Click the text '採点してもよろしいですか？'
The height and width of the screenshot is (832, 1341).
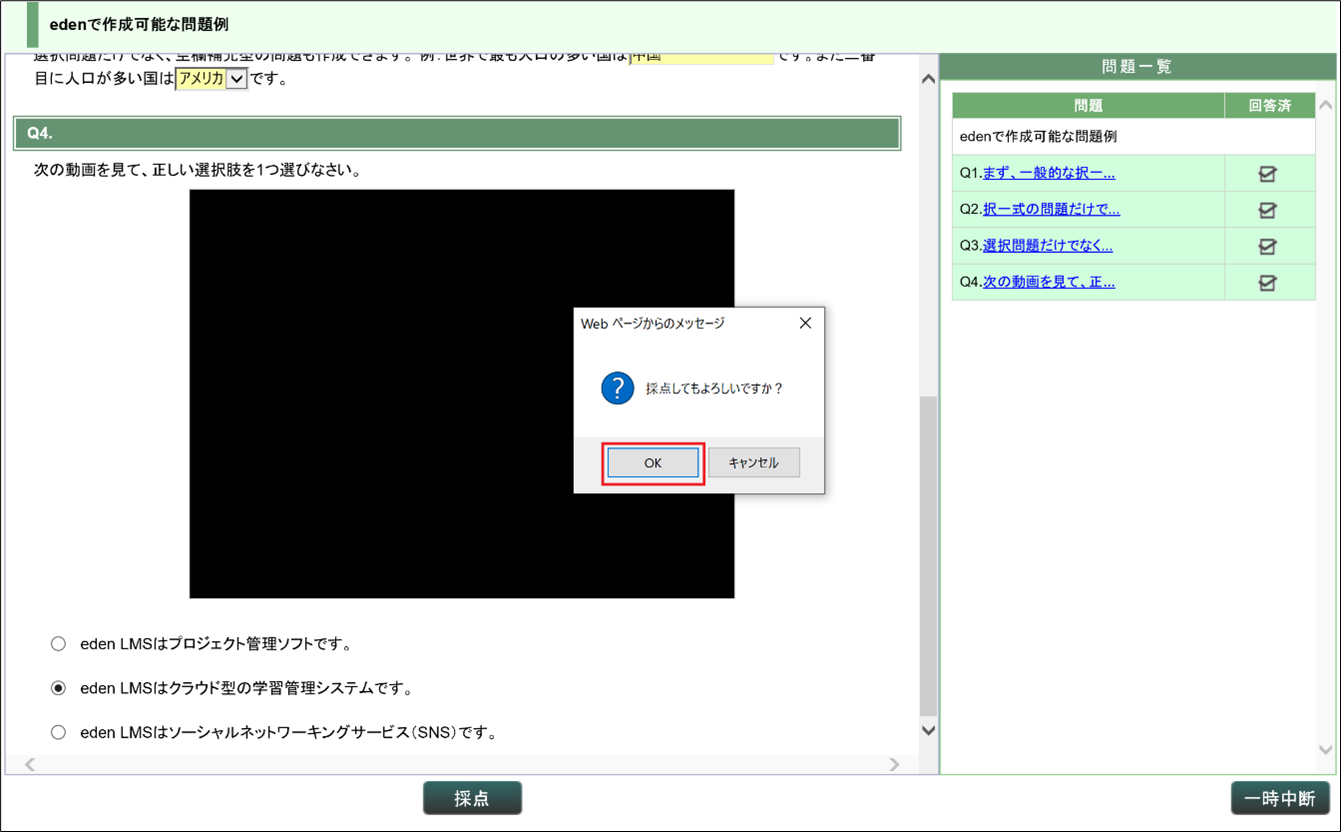(715, 388)
